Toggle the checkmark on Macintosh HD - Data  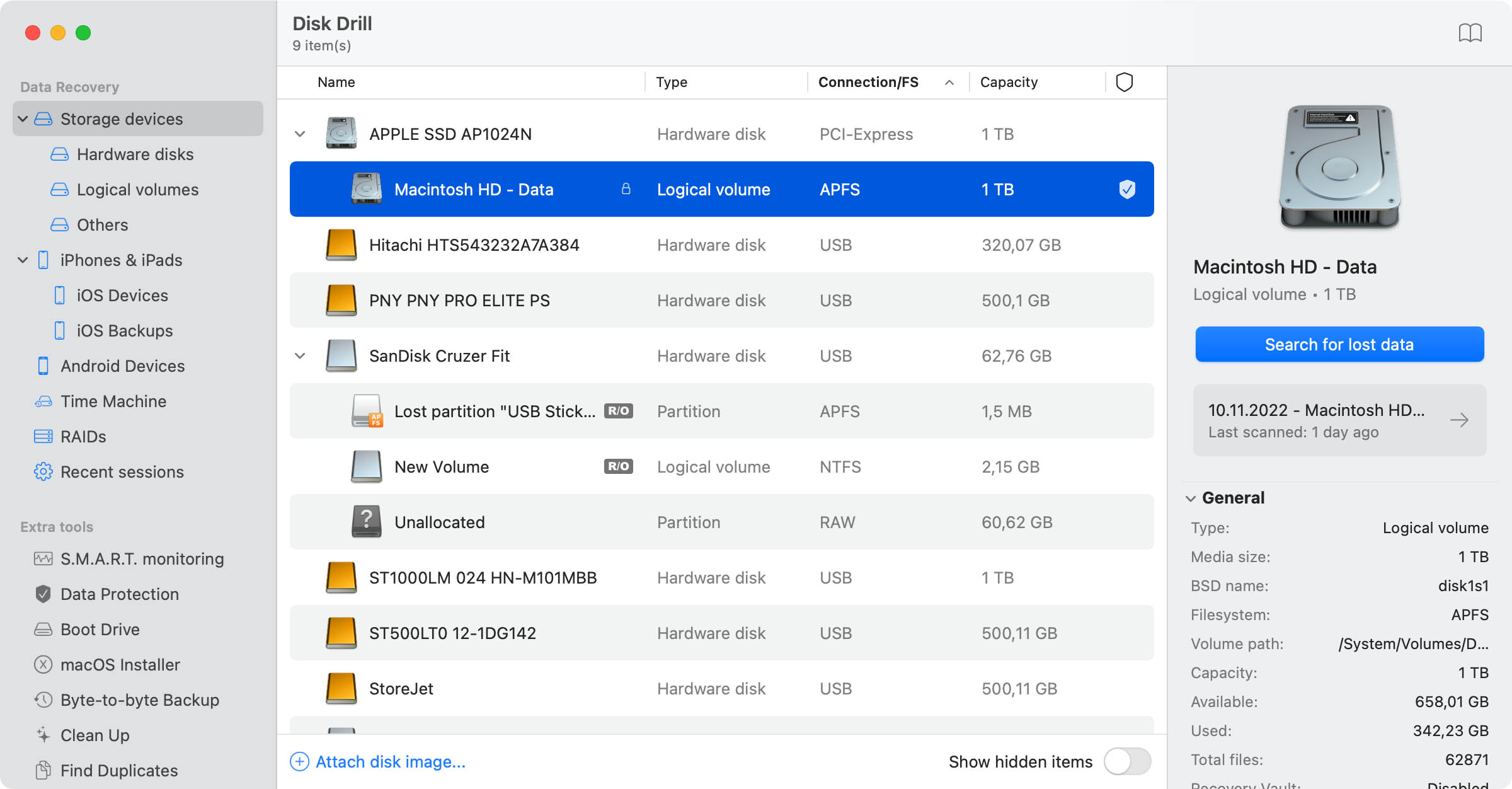[1126, 189]
